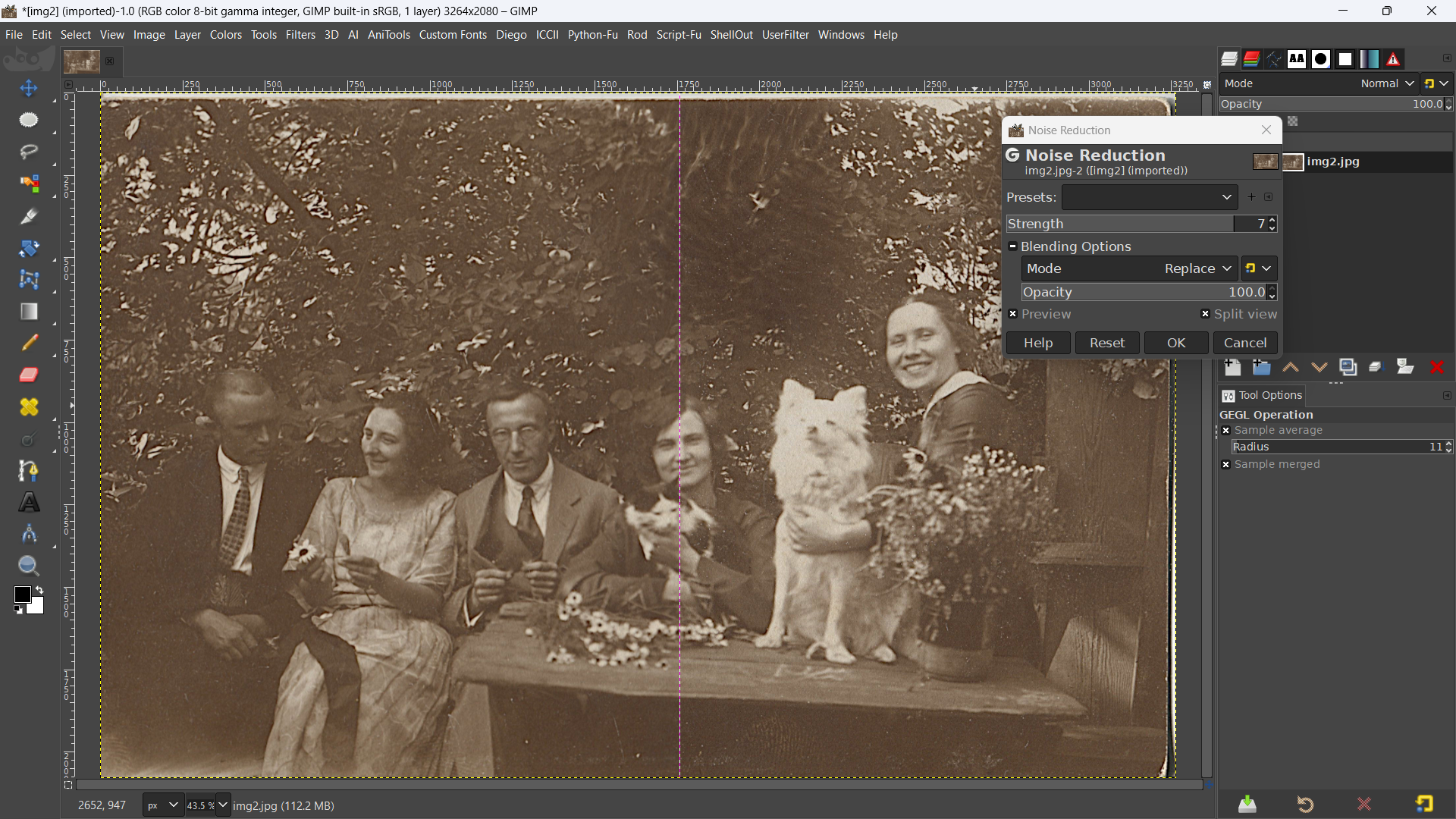This screenshot has height=819, width=1456.
Task: Swap foreground and background colors arrow
Action: [39, 589]
